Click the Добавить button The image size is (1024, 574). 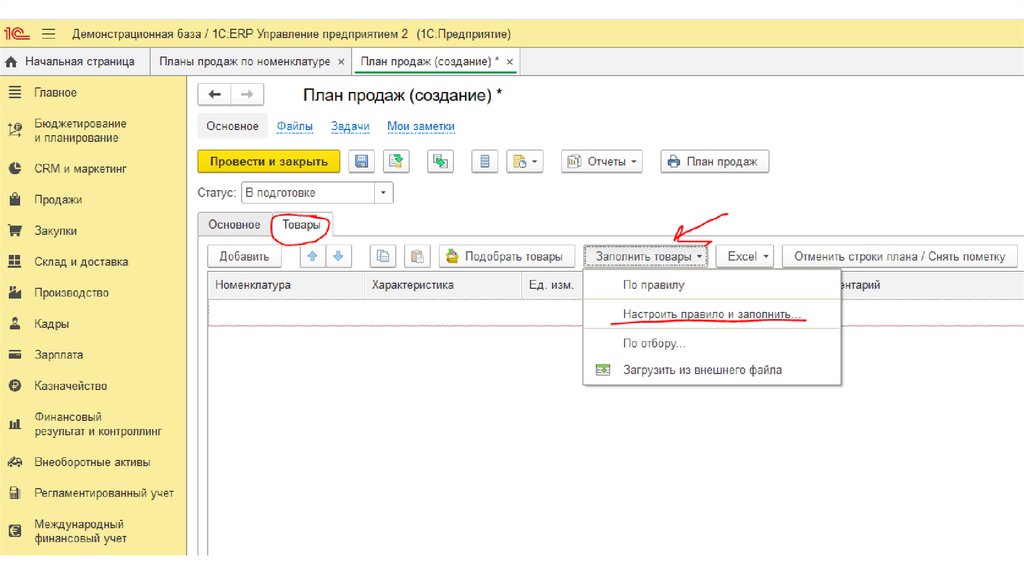tap(244, 257)
